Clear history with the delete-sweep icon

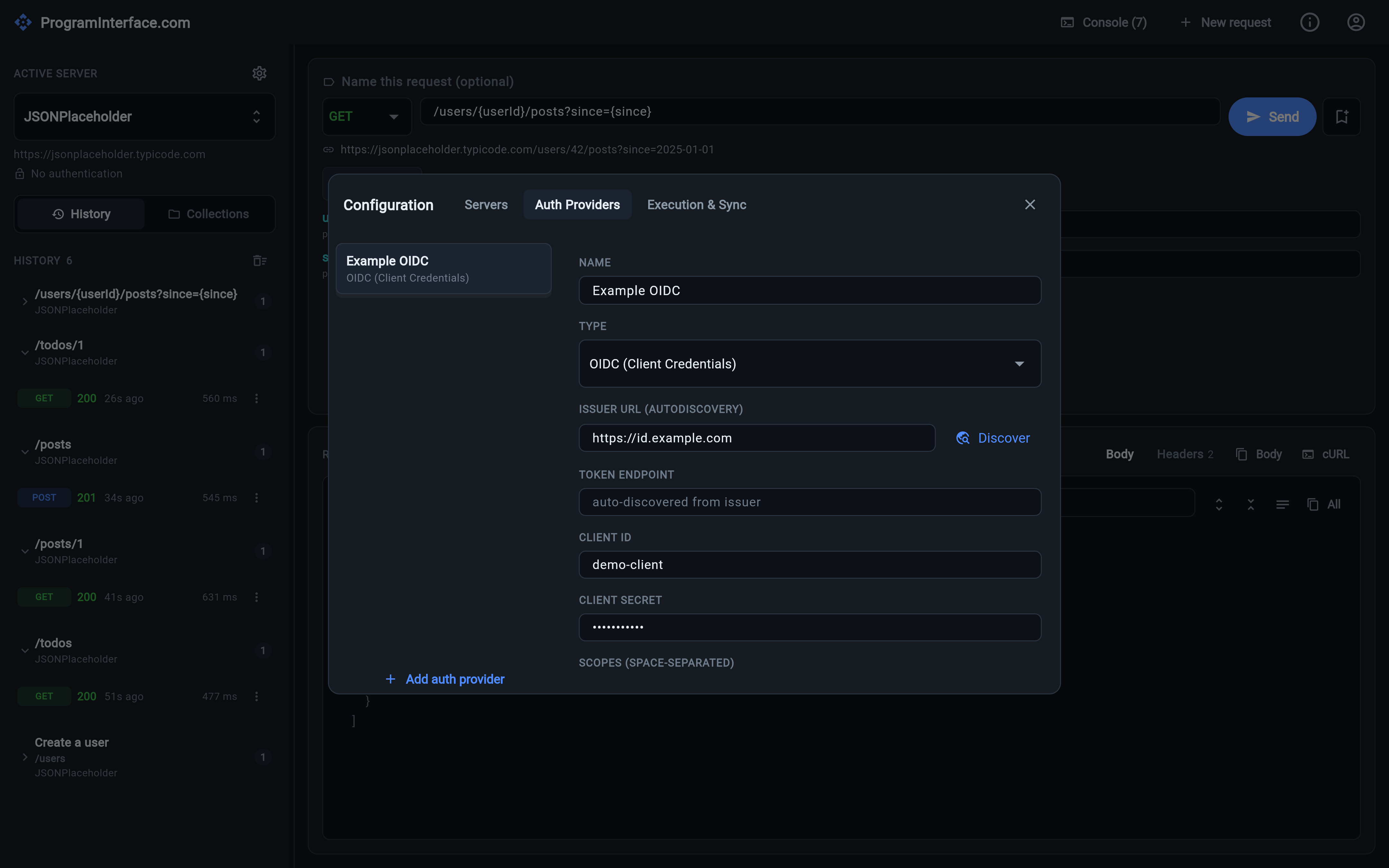point(259,261)
